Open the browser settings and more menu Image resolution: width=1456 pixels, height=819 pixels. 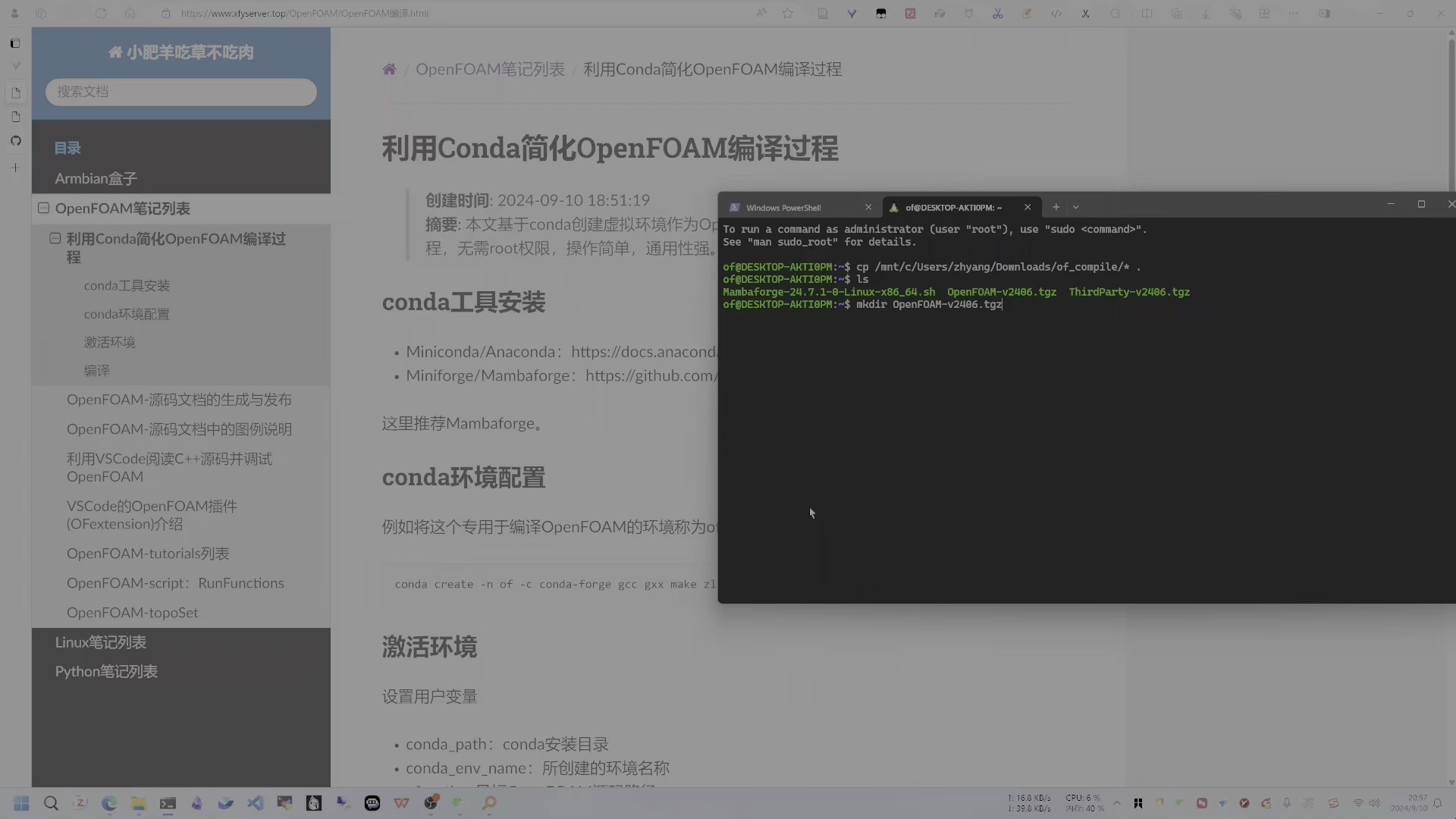tap(1293, 14)
